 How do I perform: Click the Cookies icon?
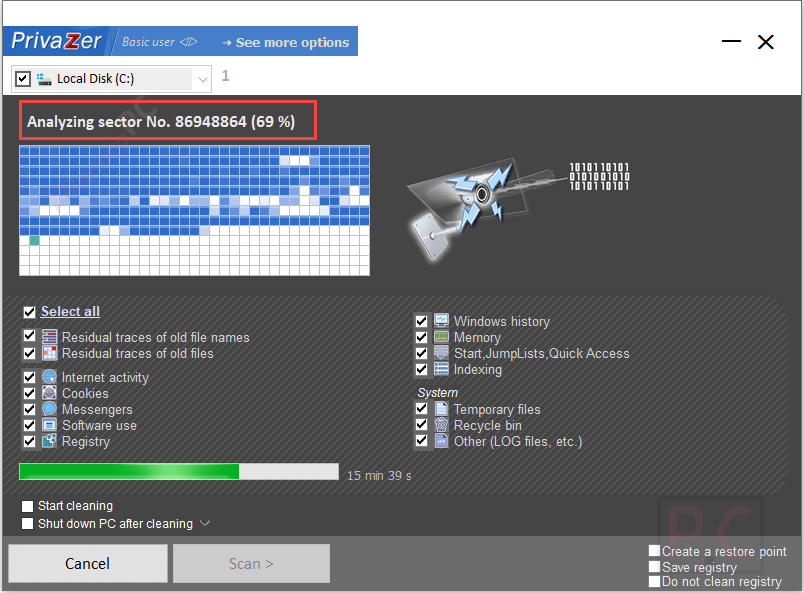pos(49,393)
